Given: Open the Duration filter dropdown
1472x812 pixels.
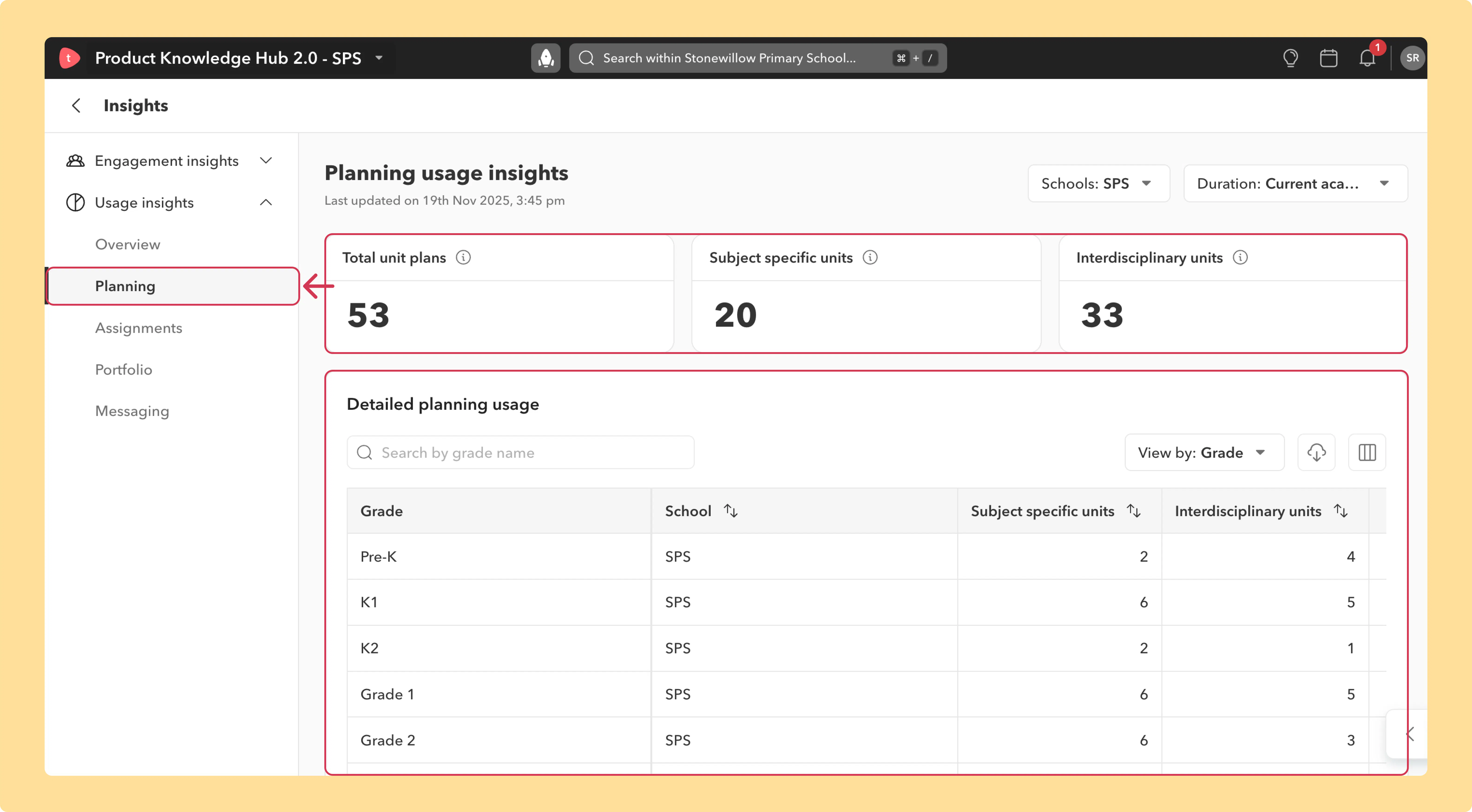Looking at the screenshot, I should coord(1295,183).
